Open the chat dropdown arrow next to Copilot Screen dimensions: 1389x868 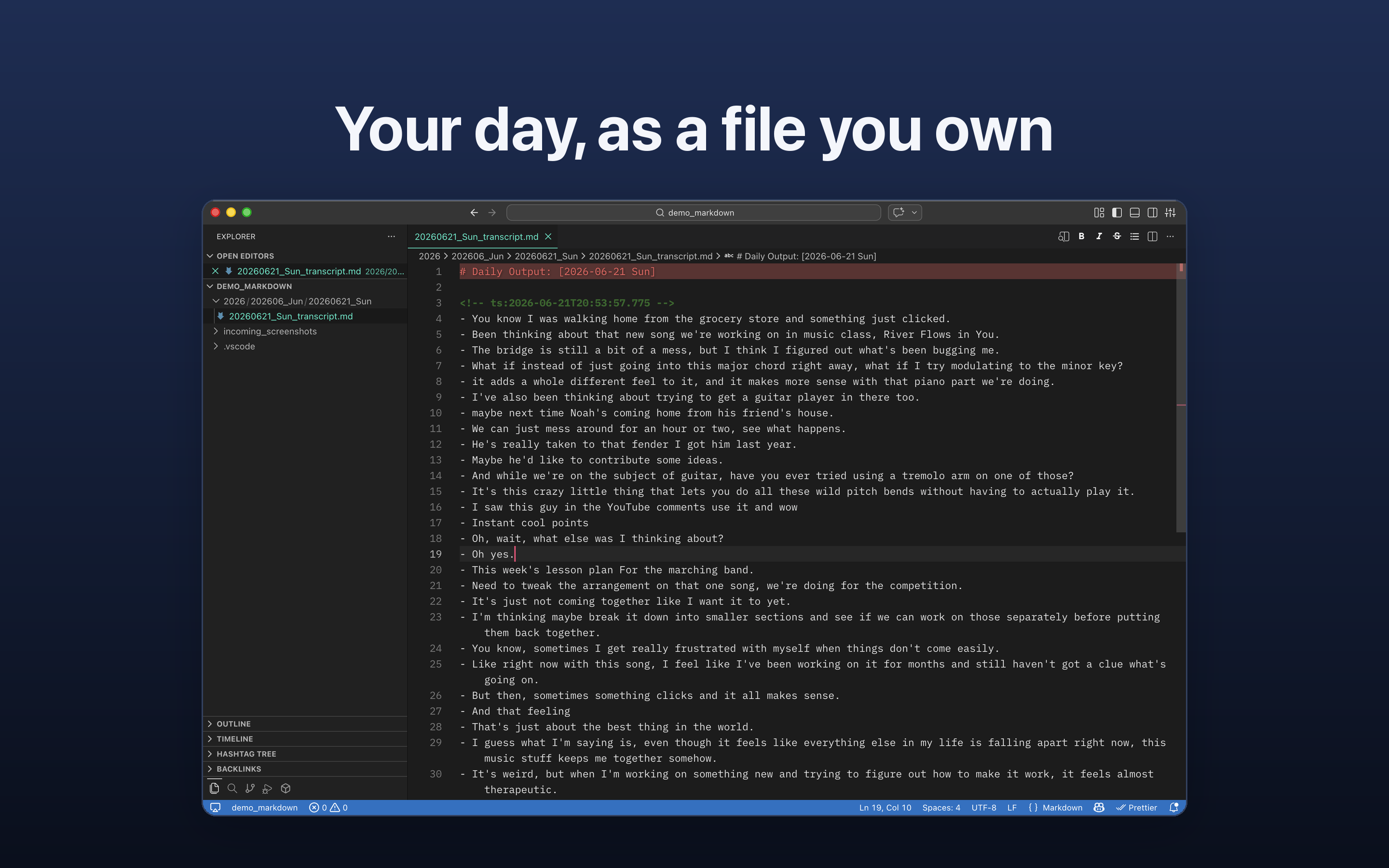(914, 212)
